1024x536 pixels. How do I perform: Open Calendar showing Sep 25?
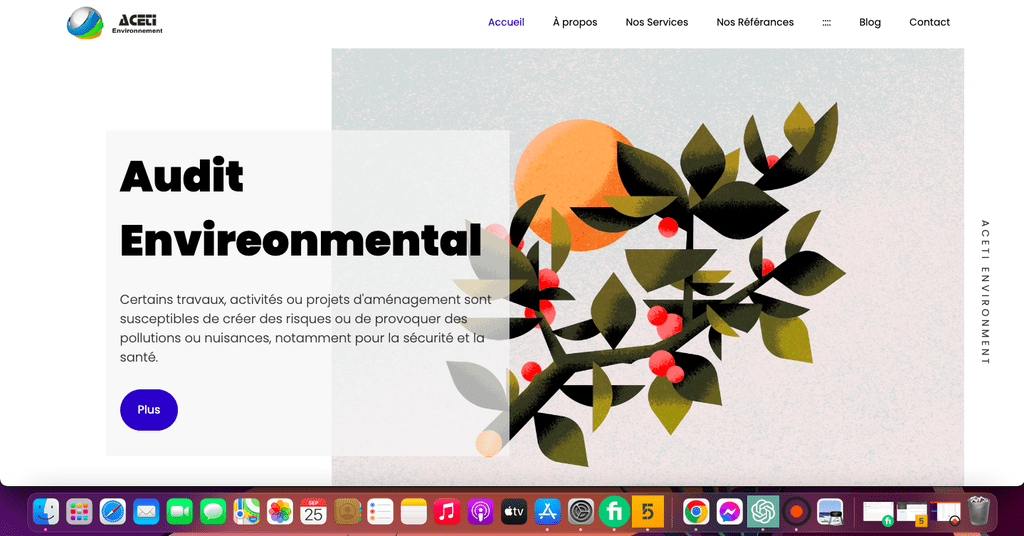pyautogui.click(x=313, y=512)
